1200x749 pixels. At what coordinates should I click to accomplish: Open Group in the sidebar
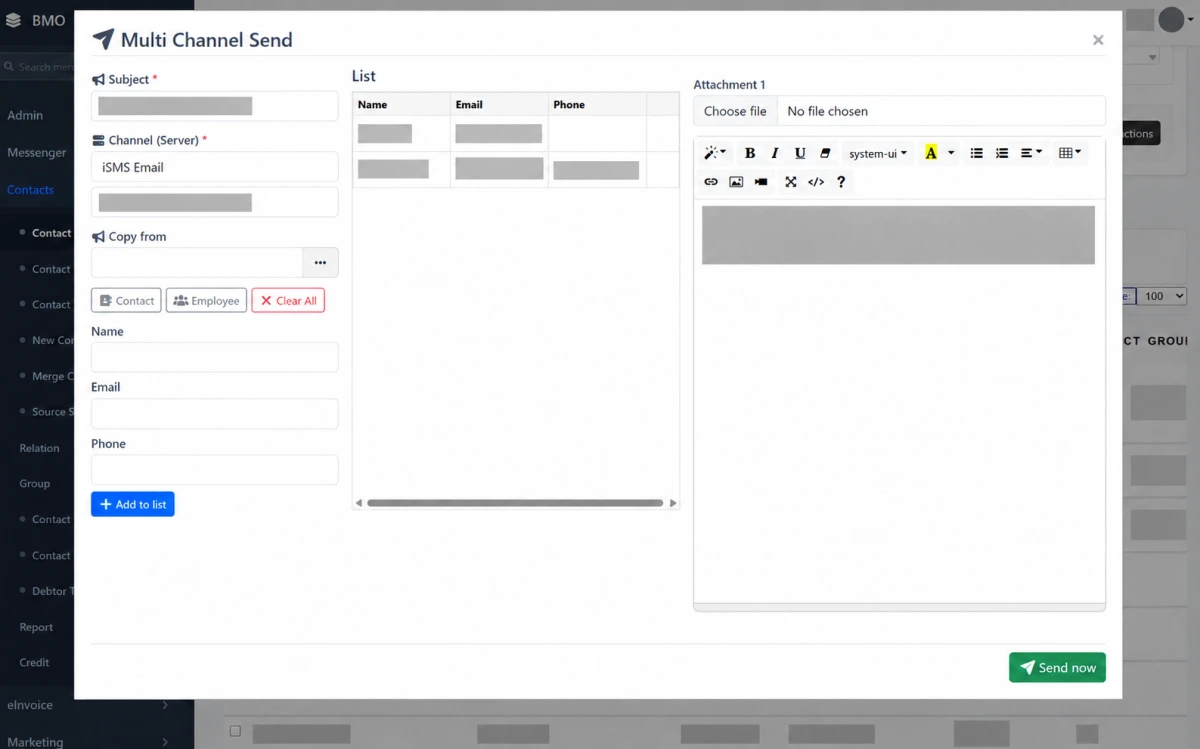(x=34, y=483)
